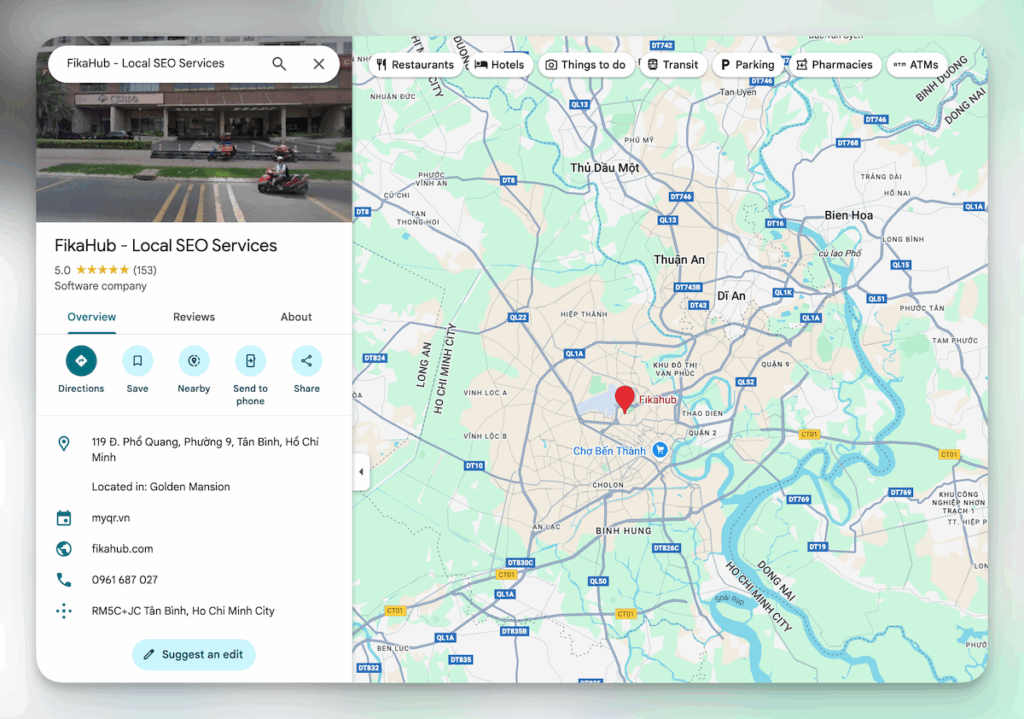Save the place with bookmark icon
The height and width of the screenshot is (719, 1024).
137,360
